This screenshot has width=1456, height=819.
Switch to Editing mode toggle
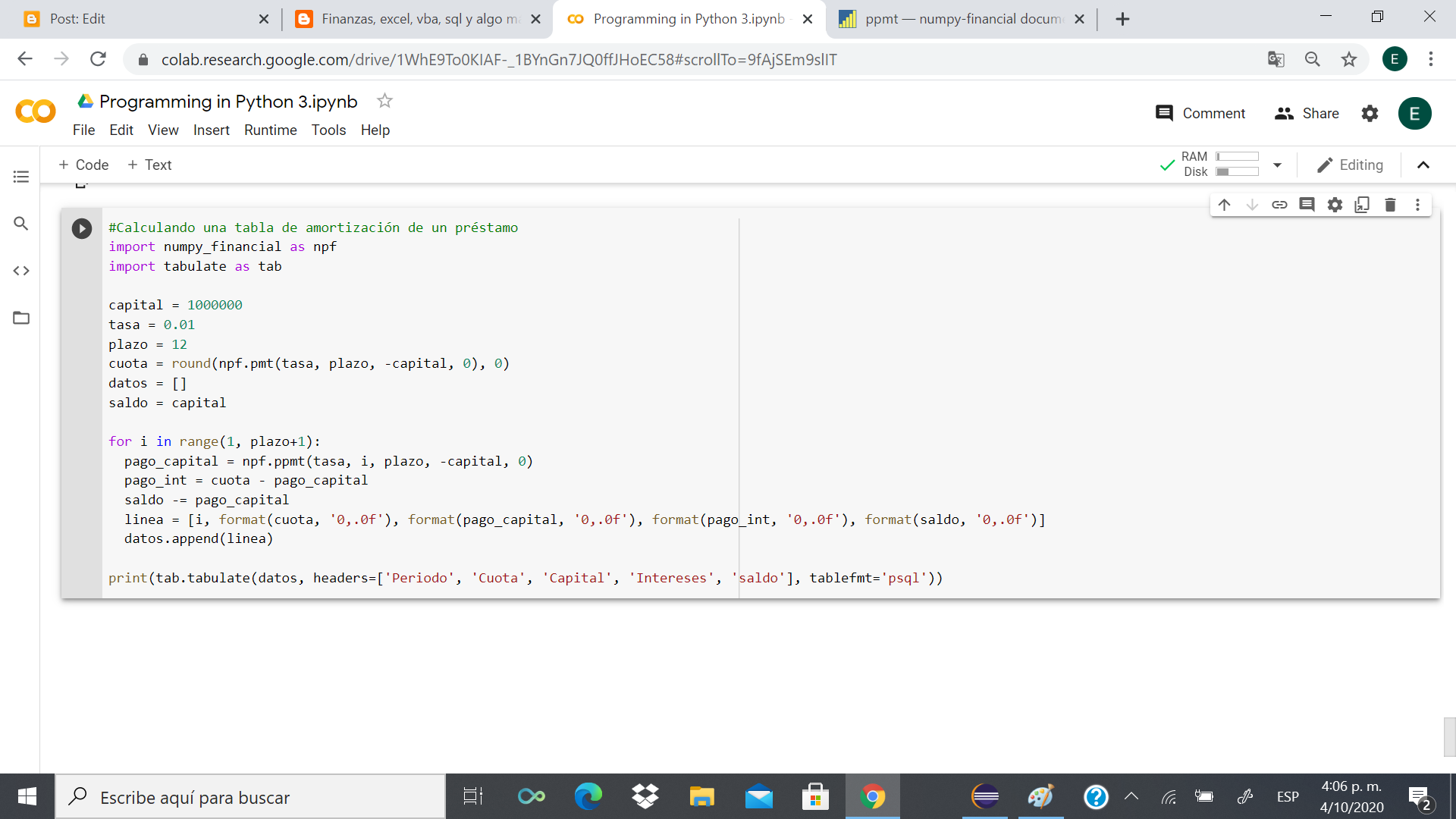[1351, 165]
